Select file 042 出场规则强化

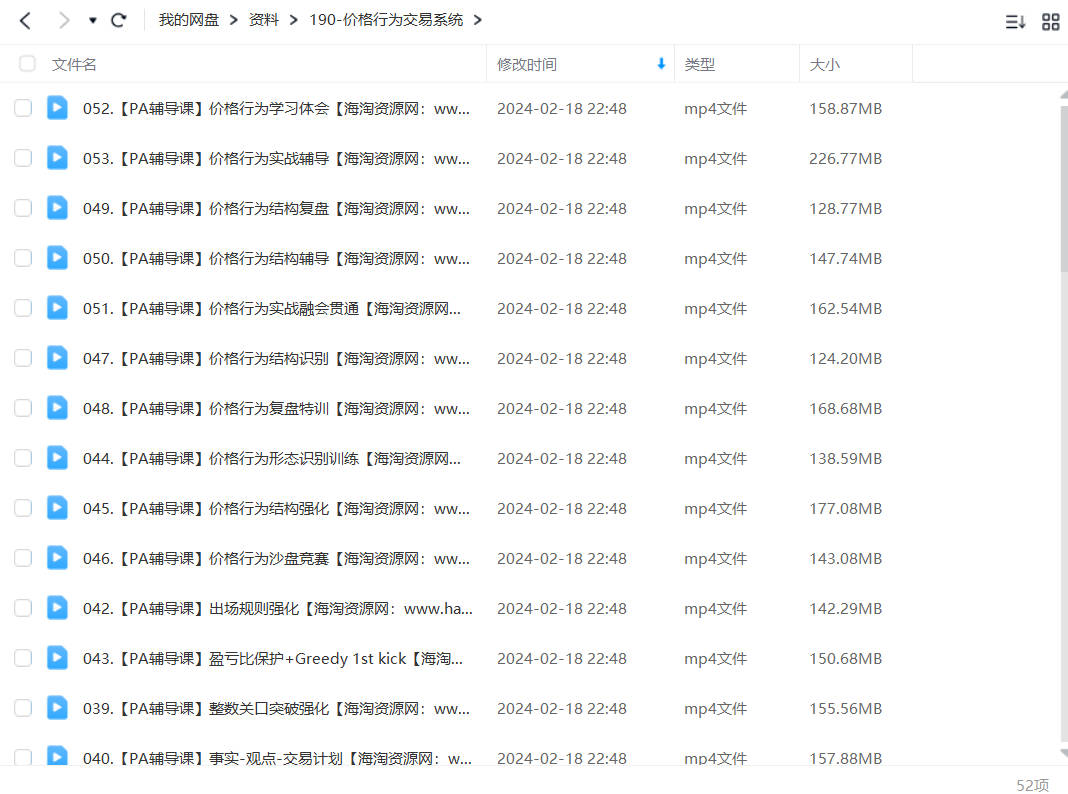(x=278, y=608)
